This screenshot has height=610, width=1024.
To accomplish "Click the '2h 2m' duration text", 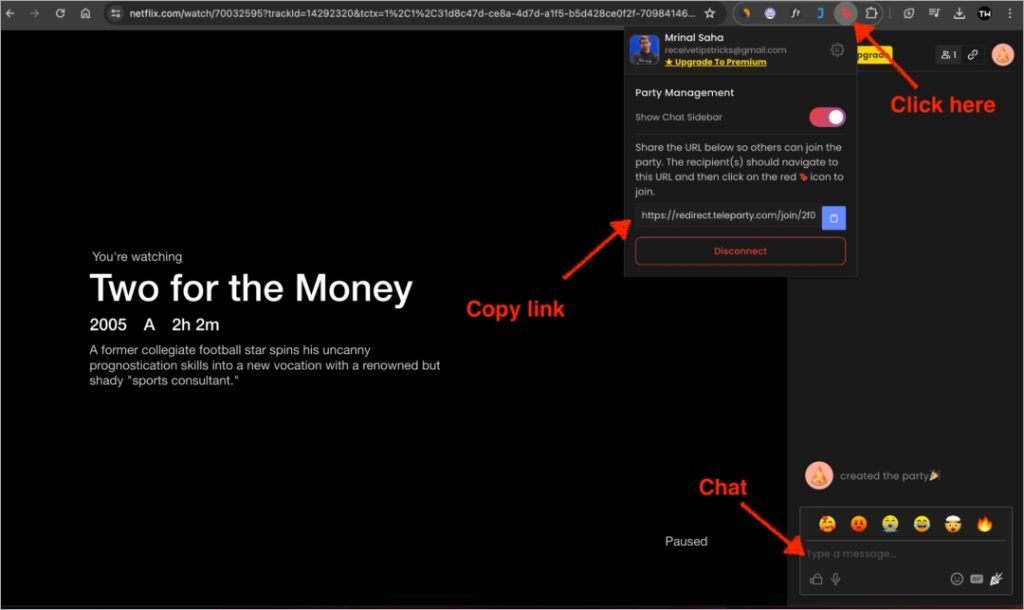I will pos(195,325).
